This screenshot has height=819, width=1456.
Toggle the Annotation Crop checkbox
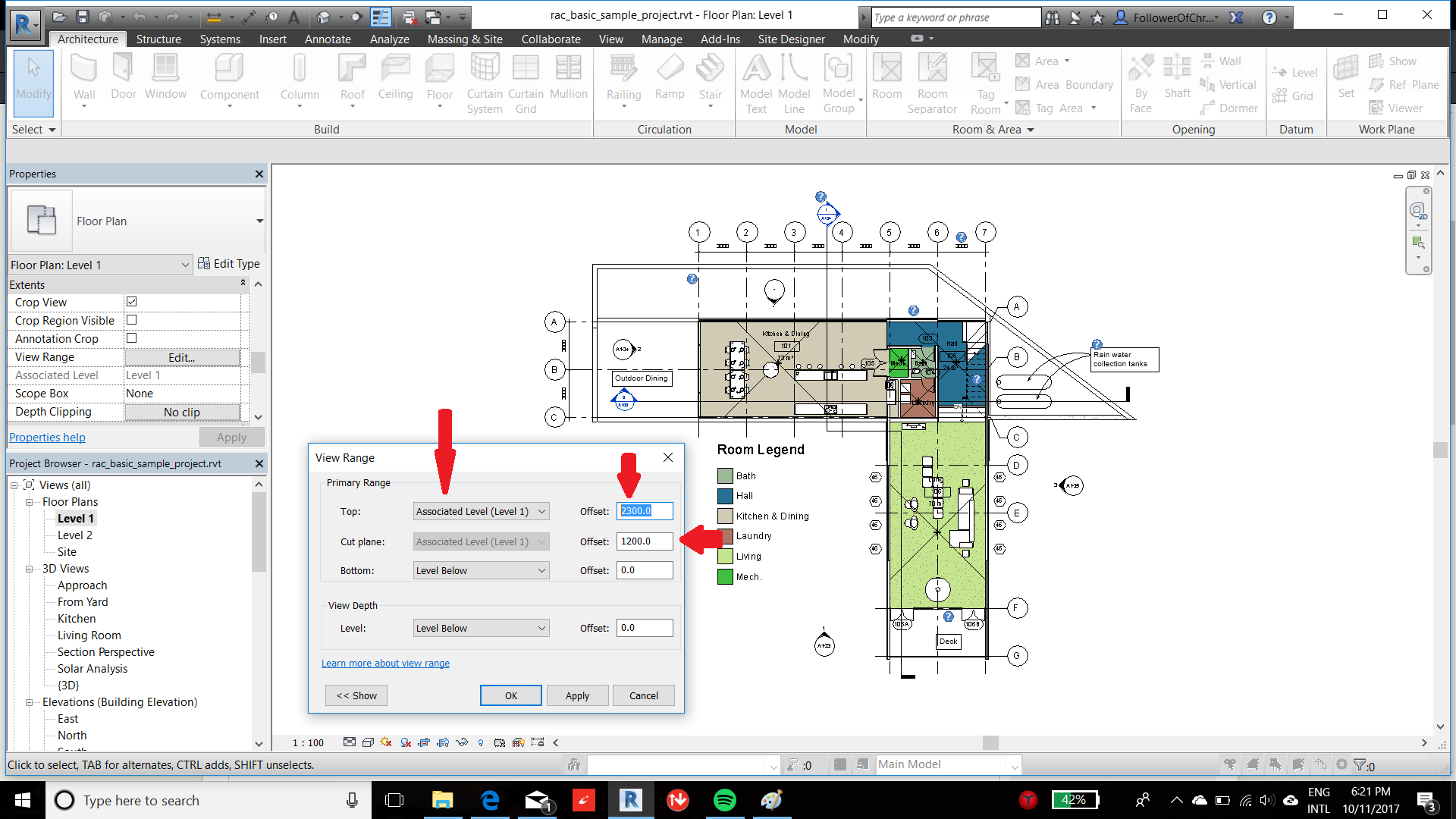pyautogui.click(x=131, y=338)
